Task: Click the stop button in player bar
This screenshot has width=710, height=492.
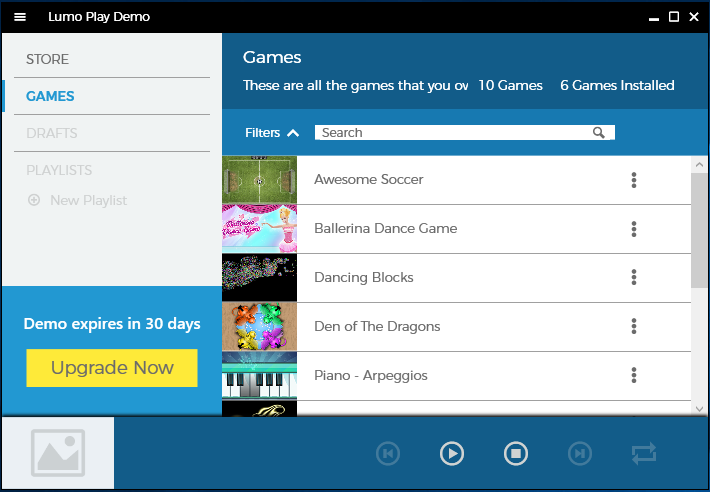Action: coord(516,453)
